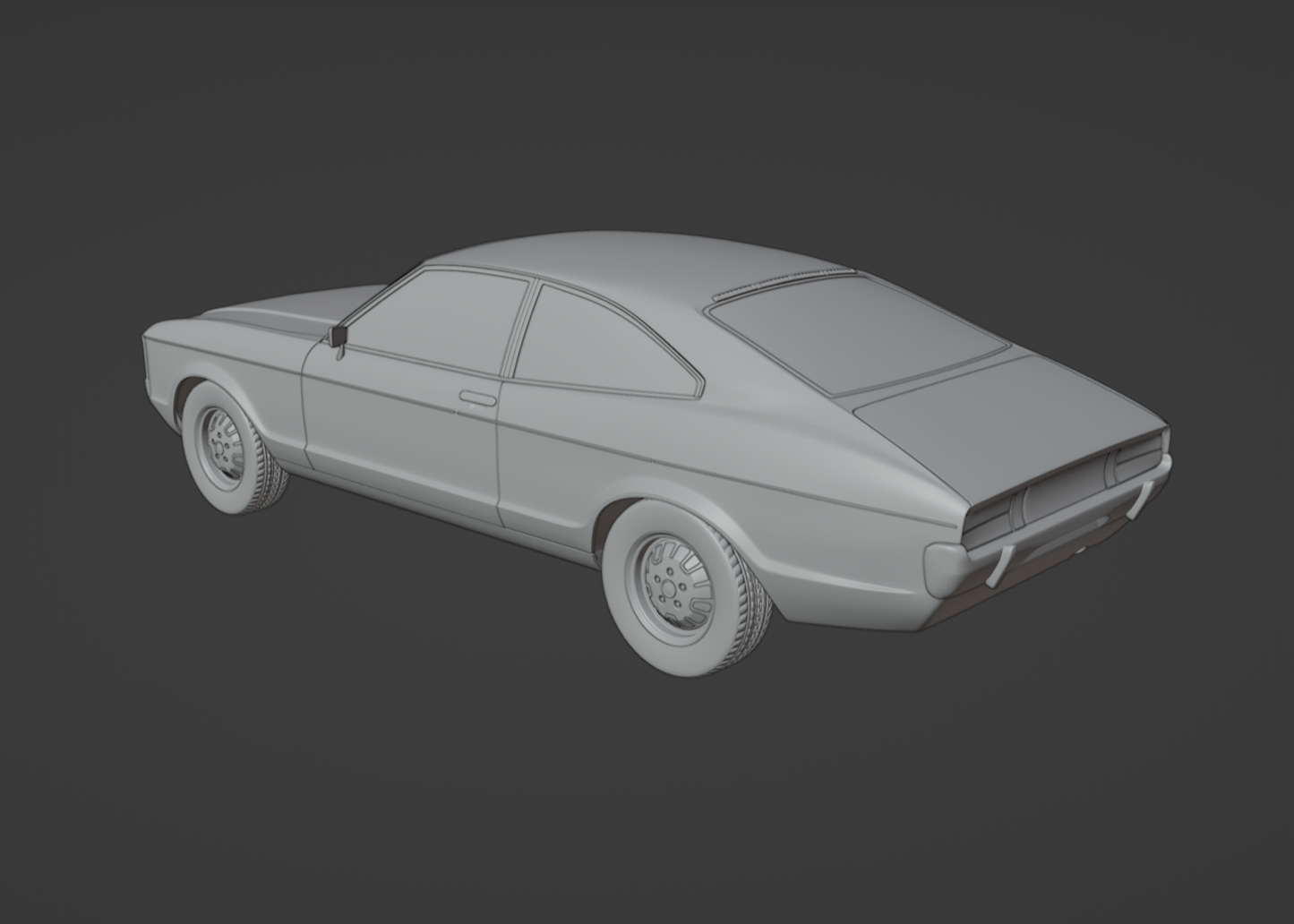Click the tail light panel
The image size is (1294, 924).
click(1066, 488)
